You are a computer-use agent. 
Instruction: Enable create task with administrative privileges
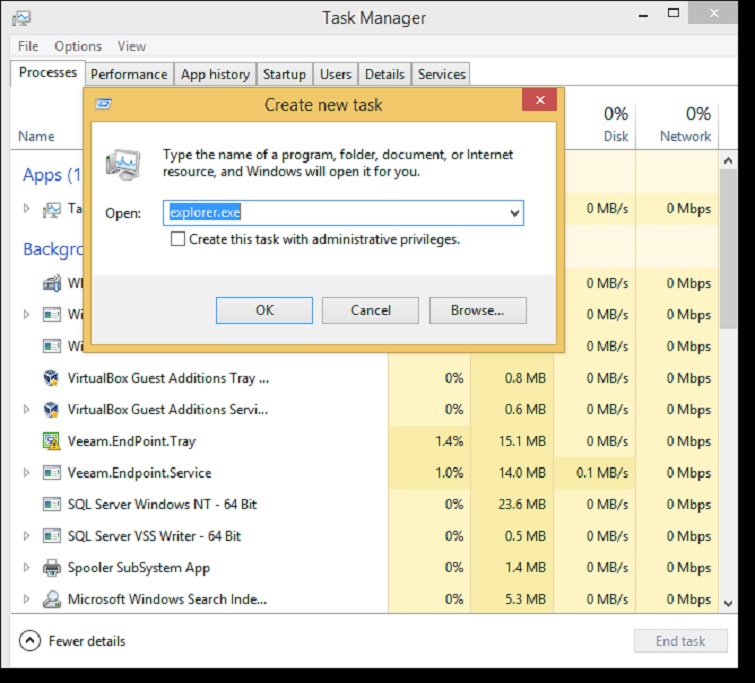coord(178,239)
